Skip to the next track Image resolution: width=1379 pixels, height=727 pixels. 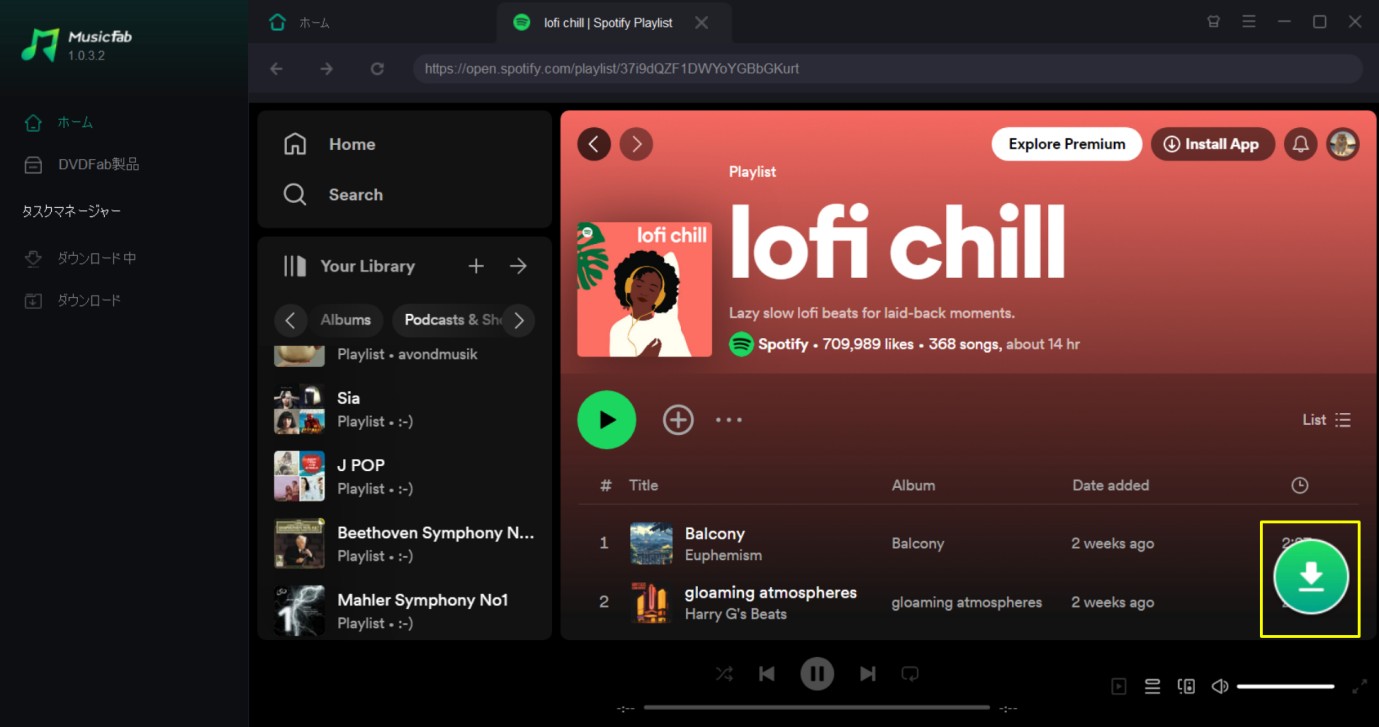867,674
